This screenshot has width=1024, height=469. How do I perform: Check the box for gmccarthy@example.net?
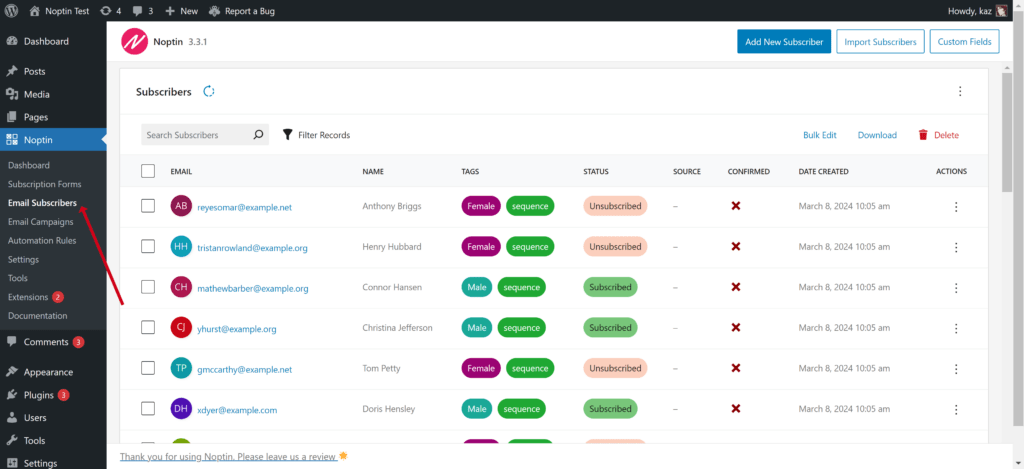tap(148, 368)
